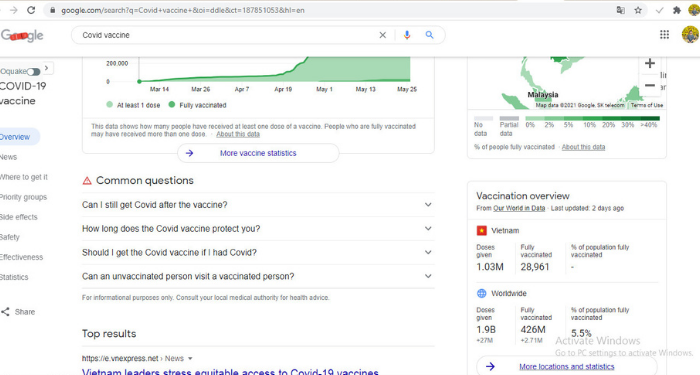Click the arrow icon beside More locations and statistics
Viewport: 700px width, 375px height.
pos(490,367)
